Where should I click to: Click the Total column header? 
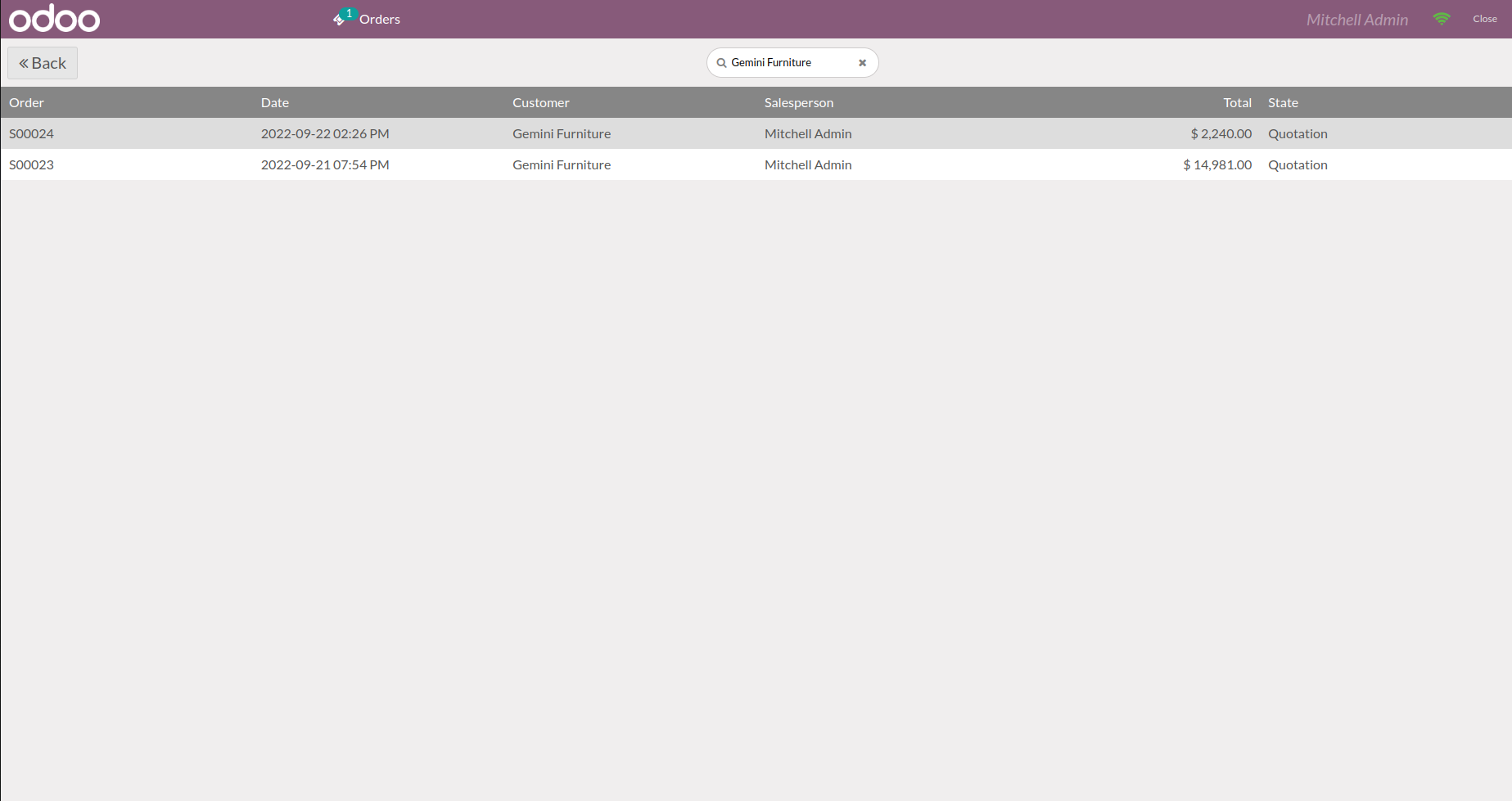click(1237, 102)
